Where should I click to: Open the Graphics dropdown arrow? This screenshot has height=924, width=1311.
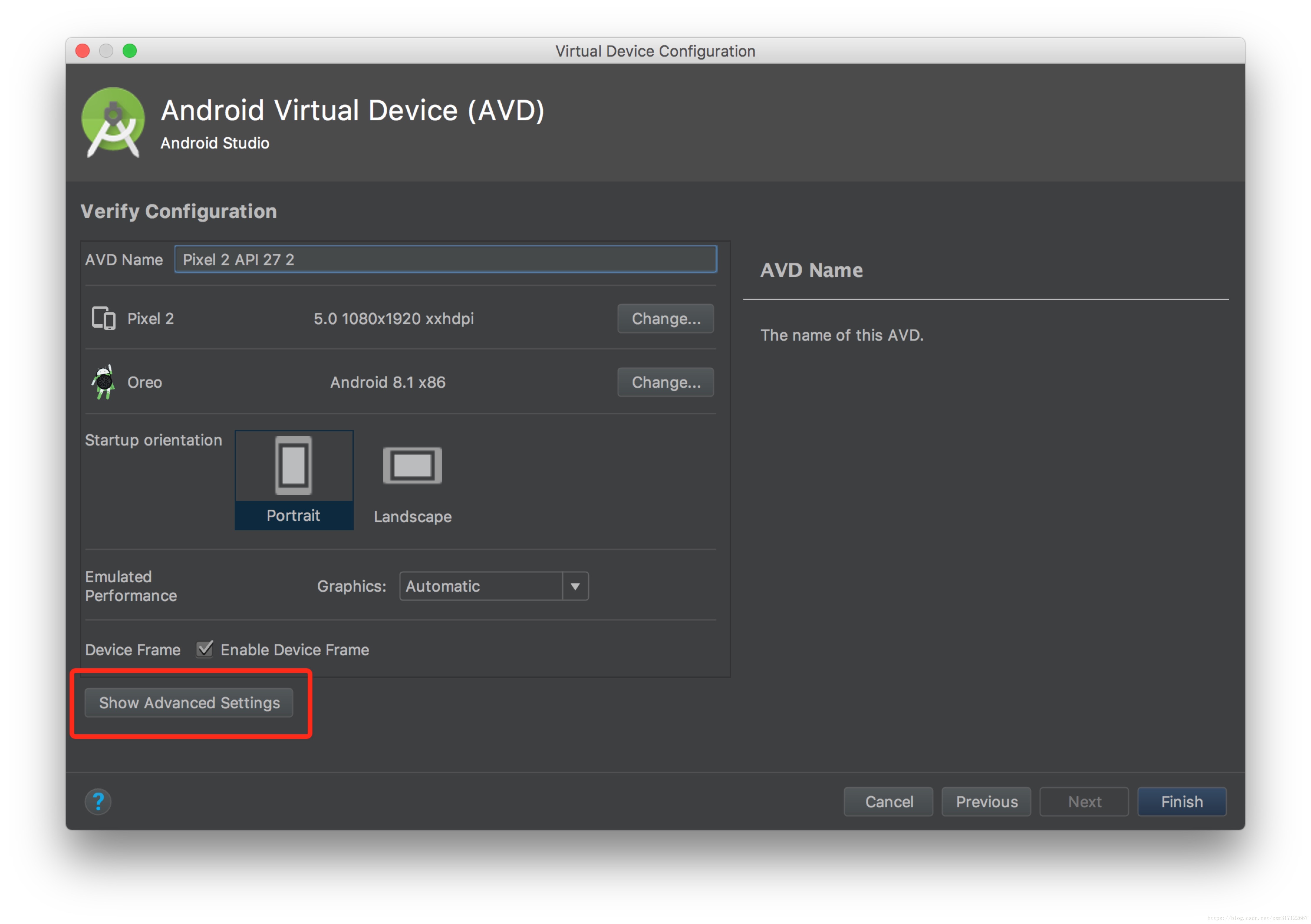click(x=575, y=586)
